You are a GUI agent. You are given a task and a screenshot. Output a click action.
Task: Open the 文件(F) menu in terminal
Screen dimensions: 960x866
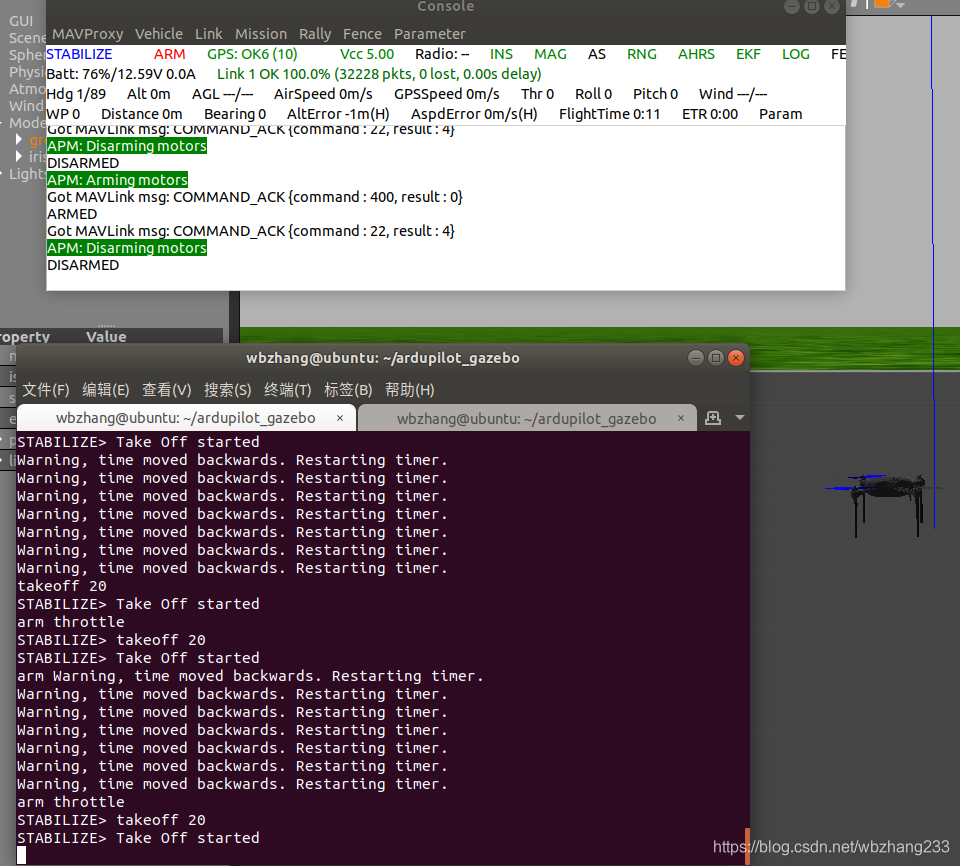(x=46, y=390)
